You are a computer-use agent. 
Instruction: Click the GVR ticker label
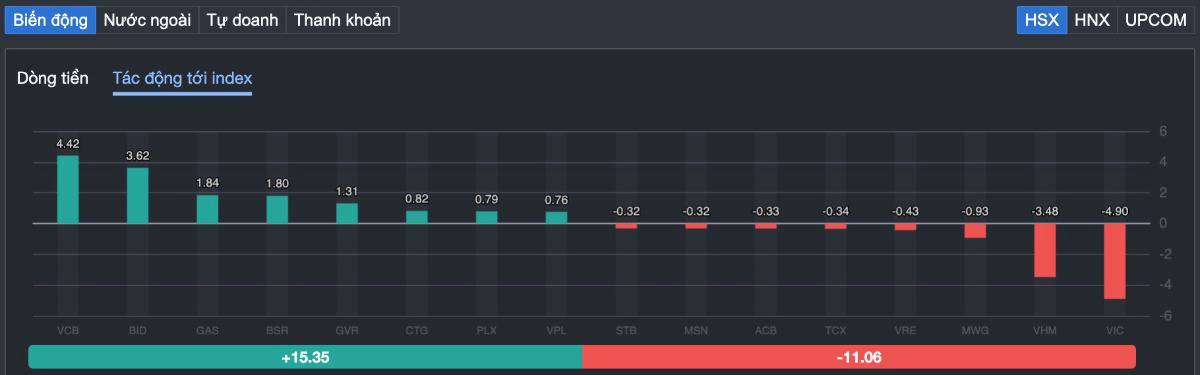pos(347,330)
